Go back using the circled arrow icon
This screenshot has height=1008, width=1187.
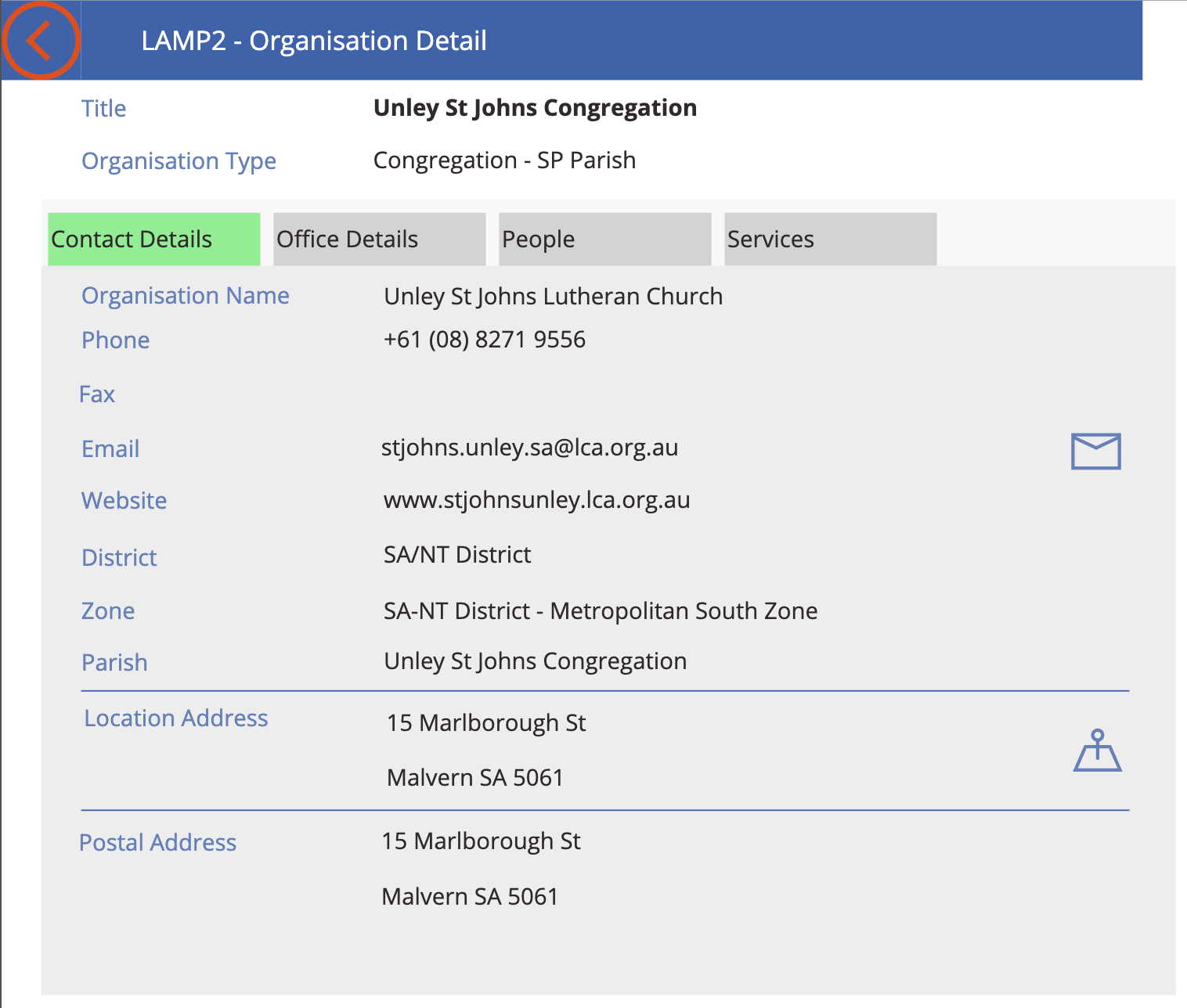tap(41, 41)
